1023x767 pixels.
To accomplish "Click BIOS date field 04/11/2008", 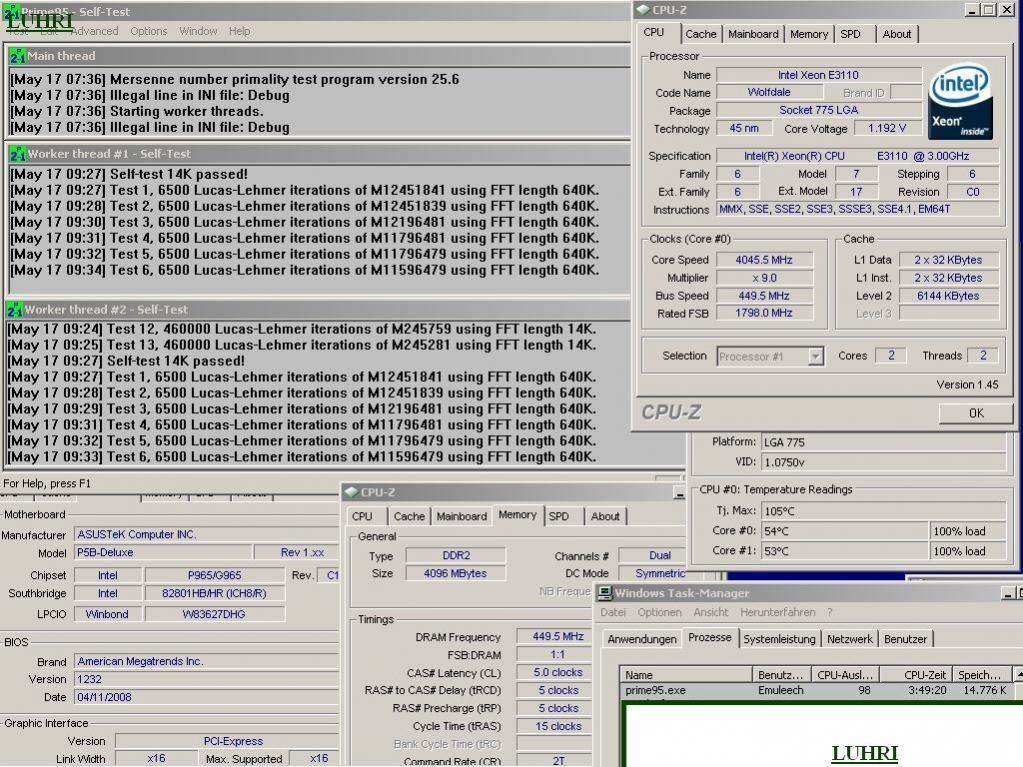I will [206, 697].
